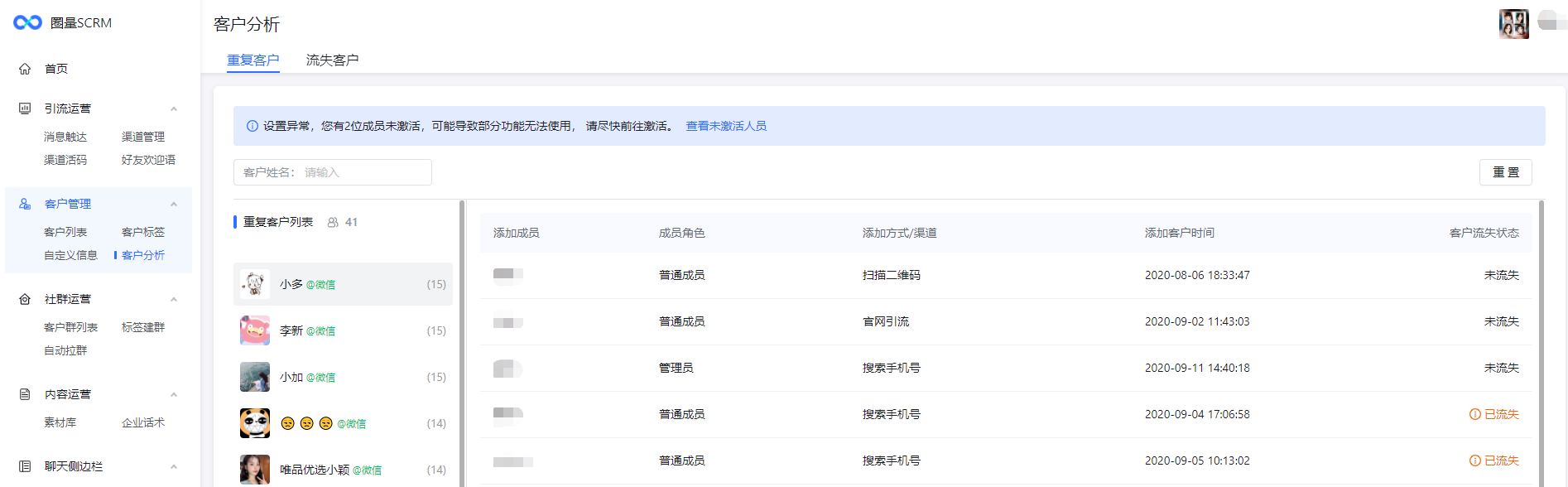The image size is (1568, 487).
Task: Select customer 小加 in the list
Action: 343,377
